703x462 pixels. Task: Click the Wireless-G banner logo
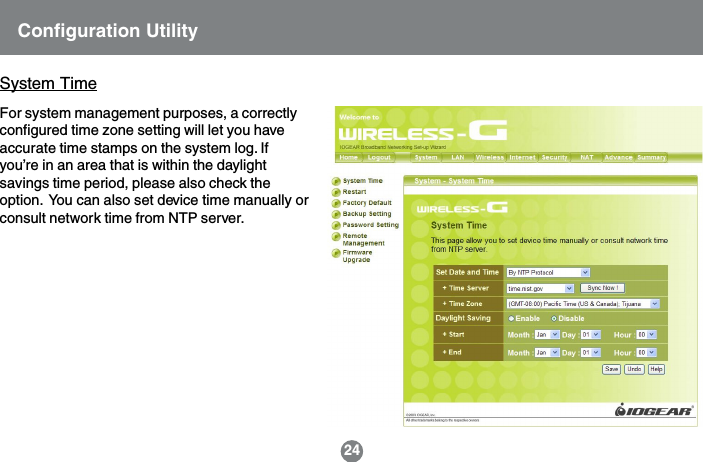click(x=423, y=131)
